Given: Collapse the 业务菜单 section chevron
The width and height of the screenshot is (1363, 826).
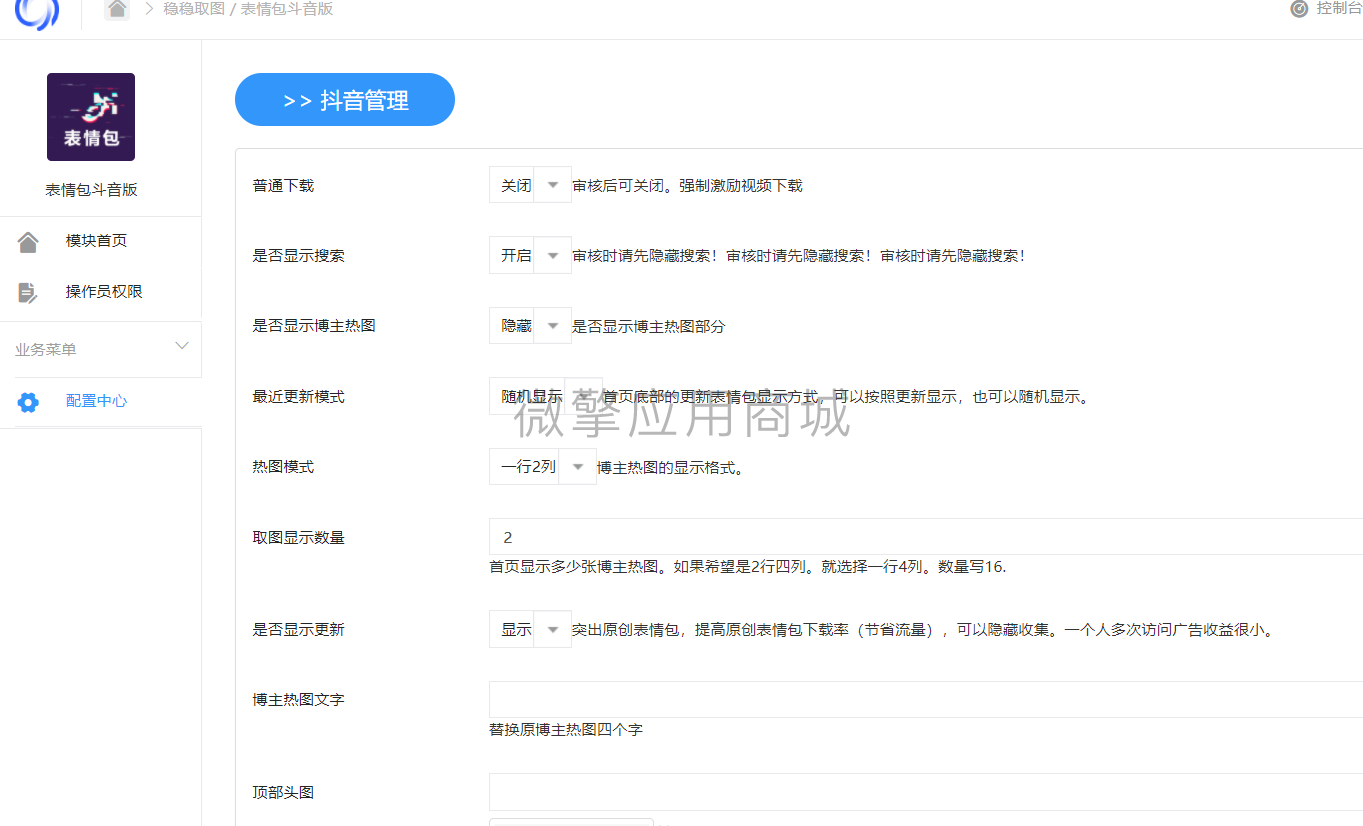Looking at the screenshot, I should tap(182, 346).
